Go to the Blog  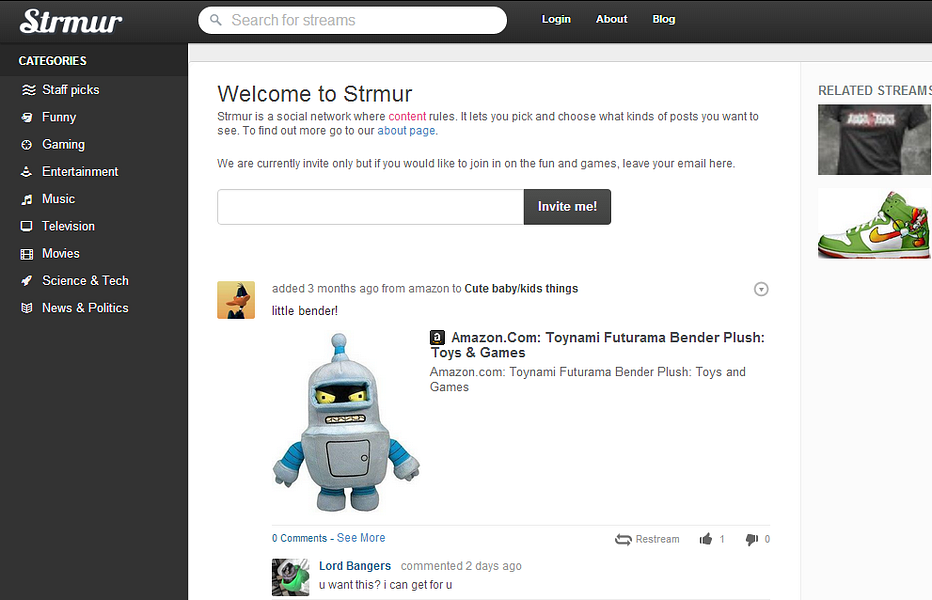click(663, 19)
